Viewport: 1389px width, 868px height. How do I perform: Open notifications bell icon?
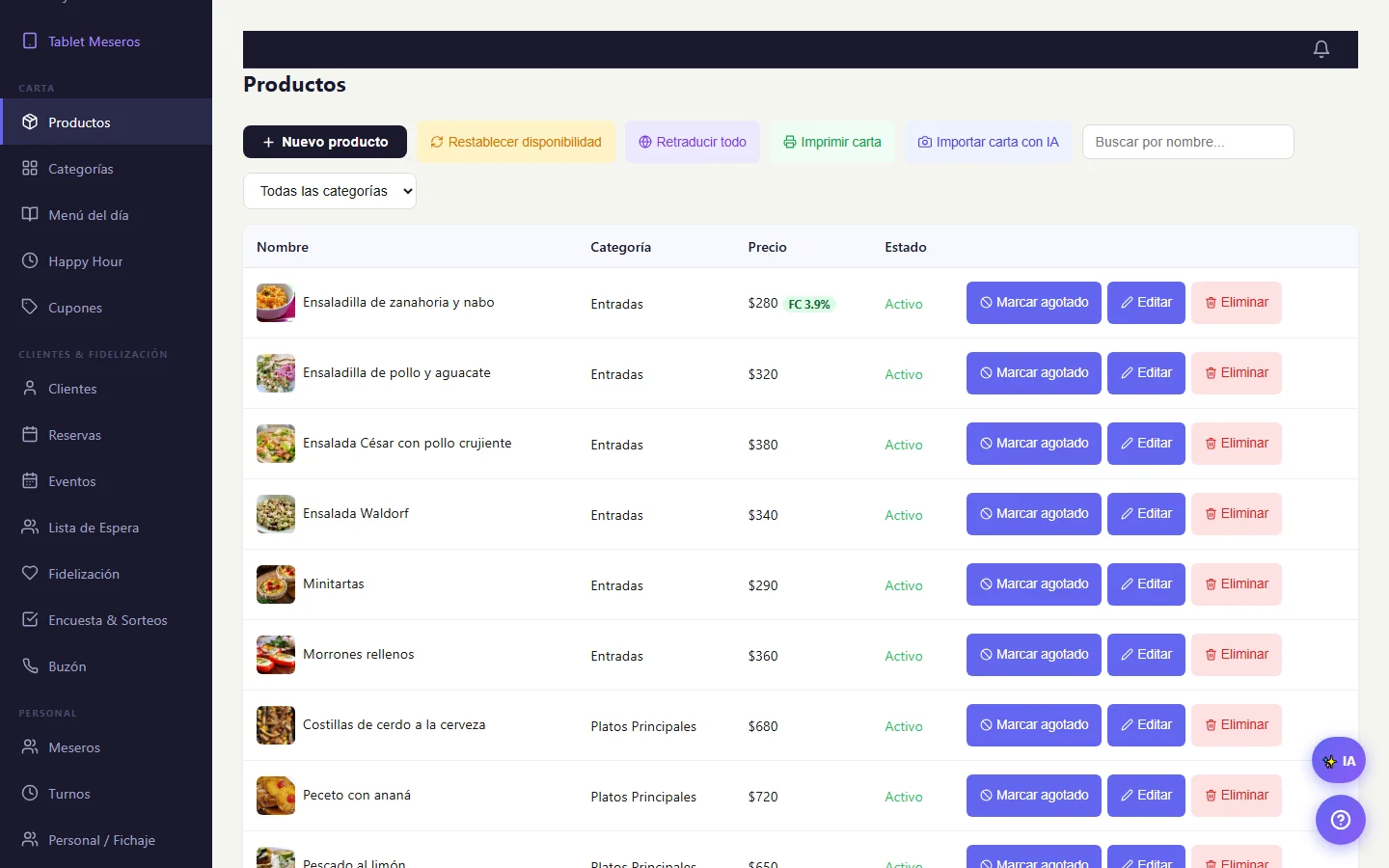point(1321,49)
